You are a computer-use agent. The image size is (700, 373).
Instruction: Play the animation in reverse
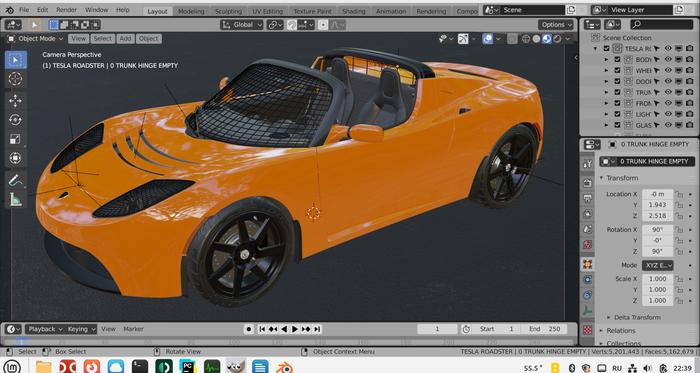(x=284, y=329)
